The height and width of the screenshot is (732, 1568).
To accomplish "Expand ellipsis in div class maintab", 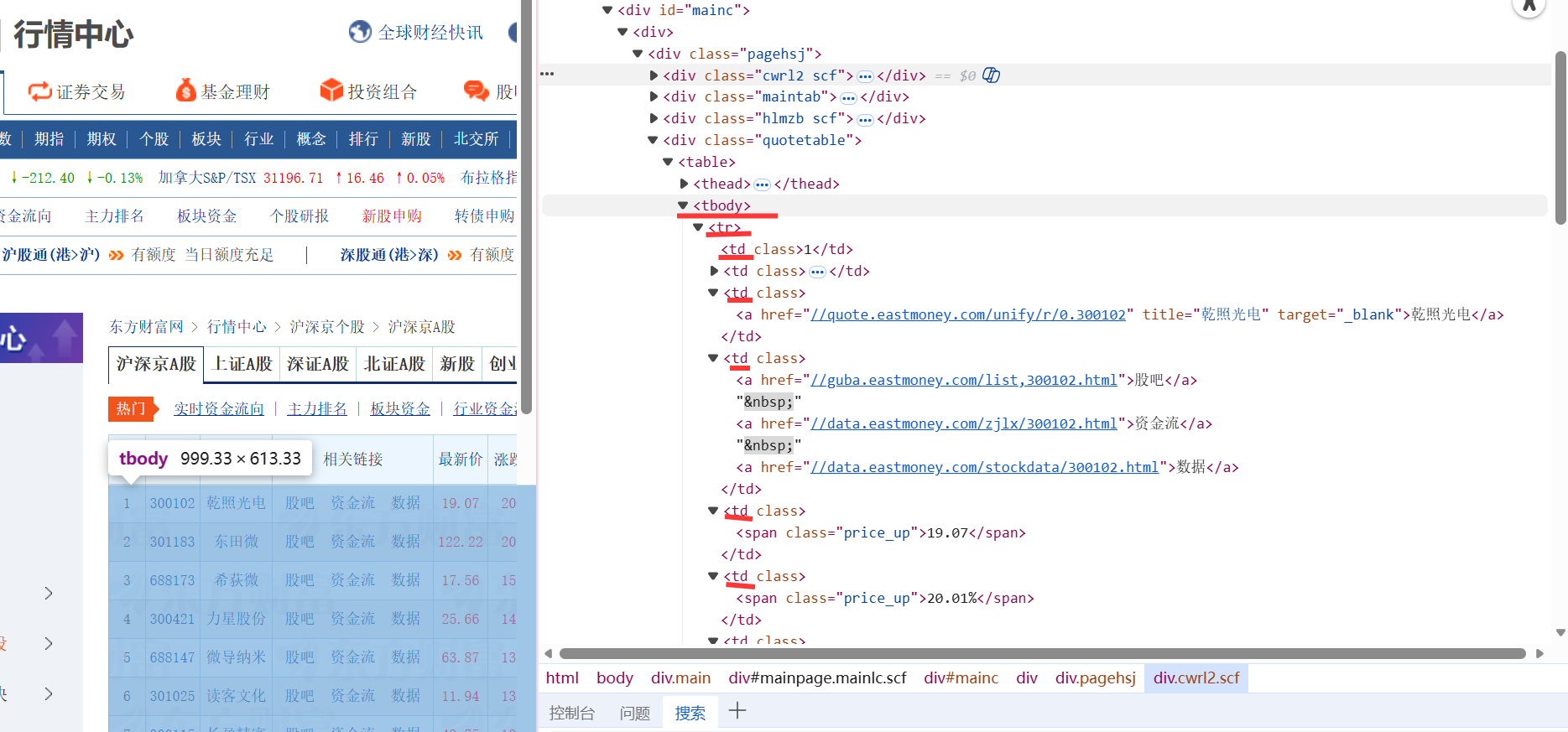I will pyautogui.click(x=848, y=98).
